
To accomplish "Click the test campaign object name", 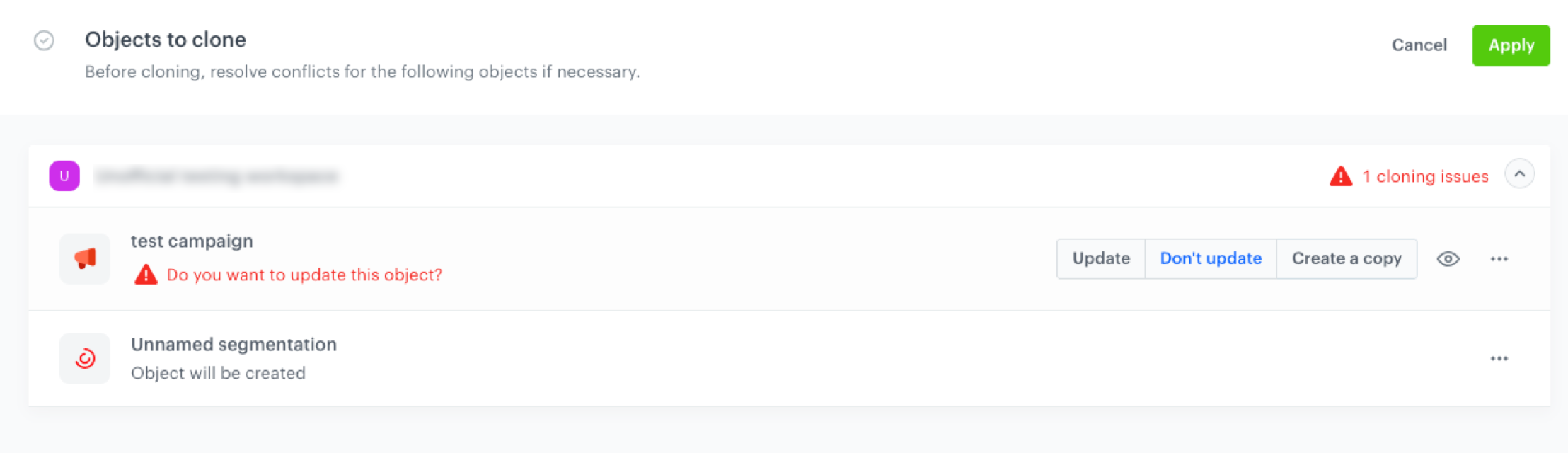I will pos(192,241).
